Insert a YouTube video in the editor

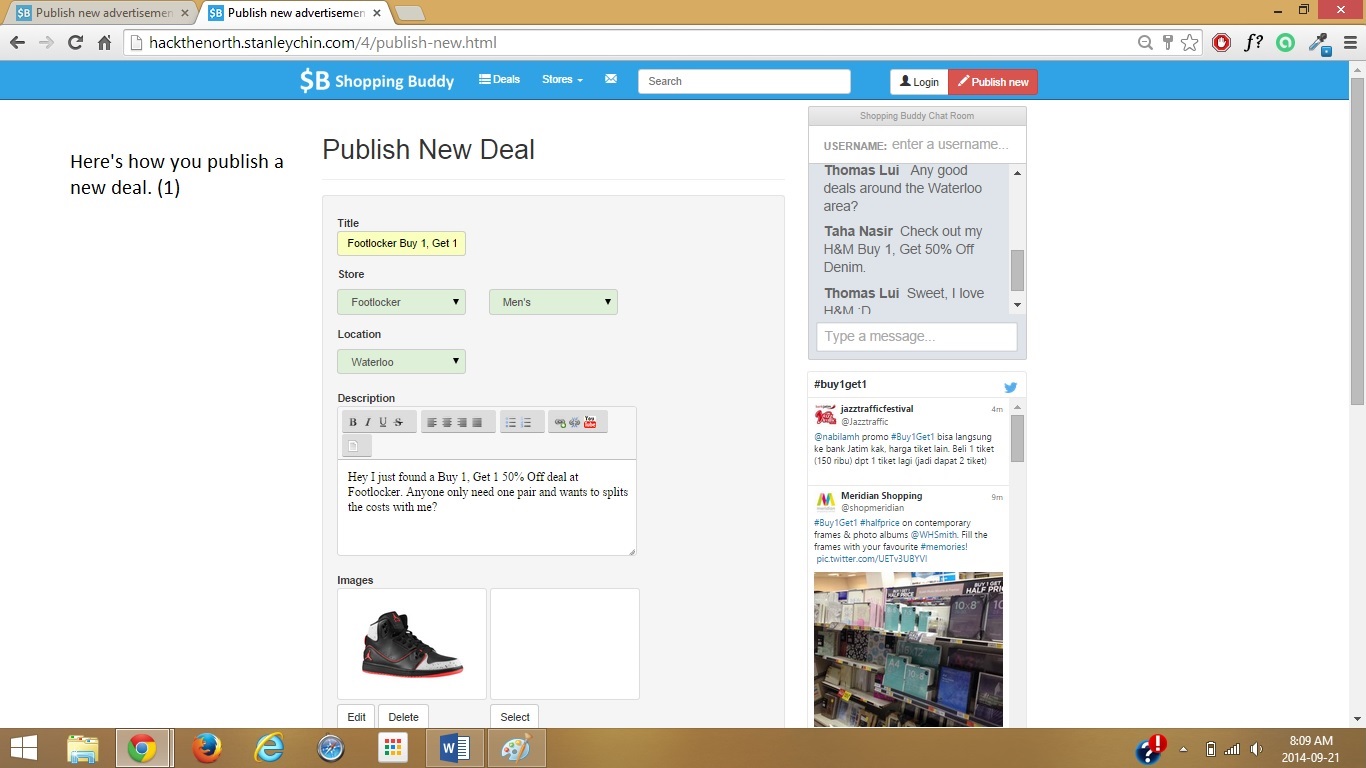pos(590,422)
